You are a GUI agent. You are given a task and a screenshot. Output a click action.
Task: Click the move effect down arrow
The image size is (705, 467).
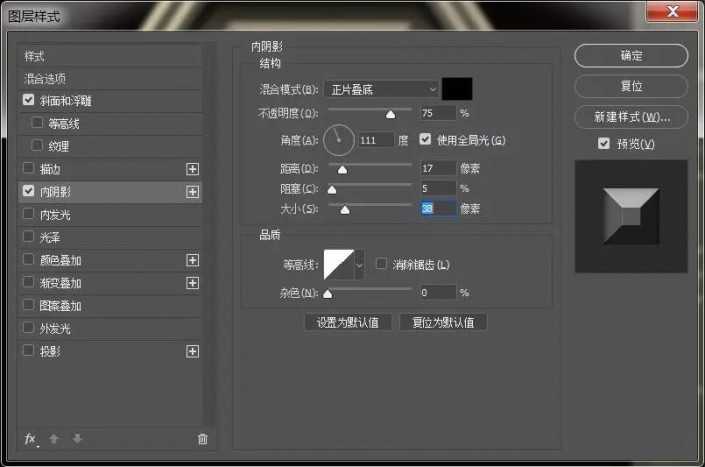77,438
